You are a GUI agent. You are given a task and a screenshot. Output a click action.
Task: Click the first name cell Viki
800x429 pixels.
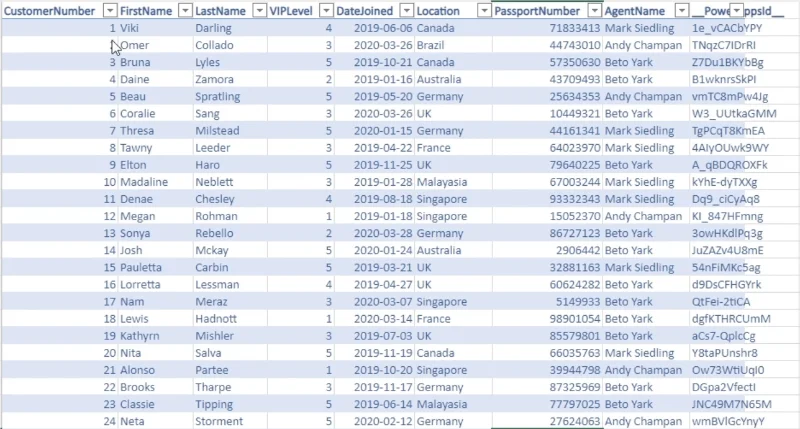point(156,28)
